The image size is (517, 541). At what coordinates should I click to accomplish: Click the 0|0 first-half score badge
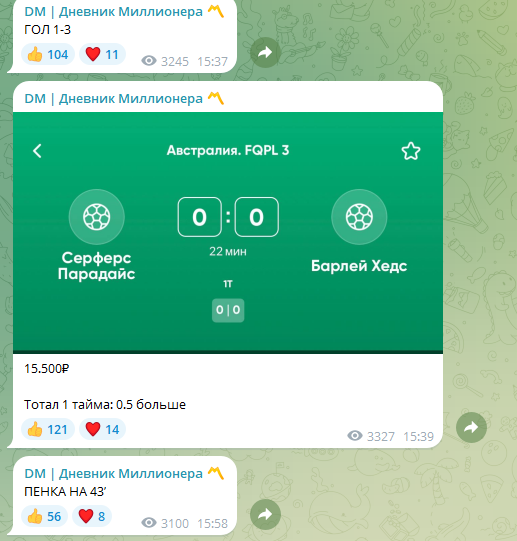(x=228, y=310)
